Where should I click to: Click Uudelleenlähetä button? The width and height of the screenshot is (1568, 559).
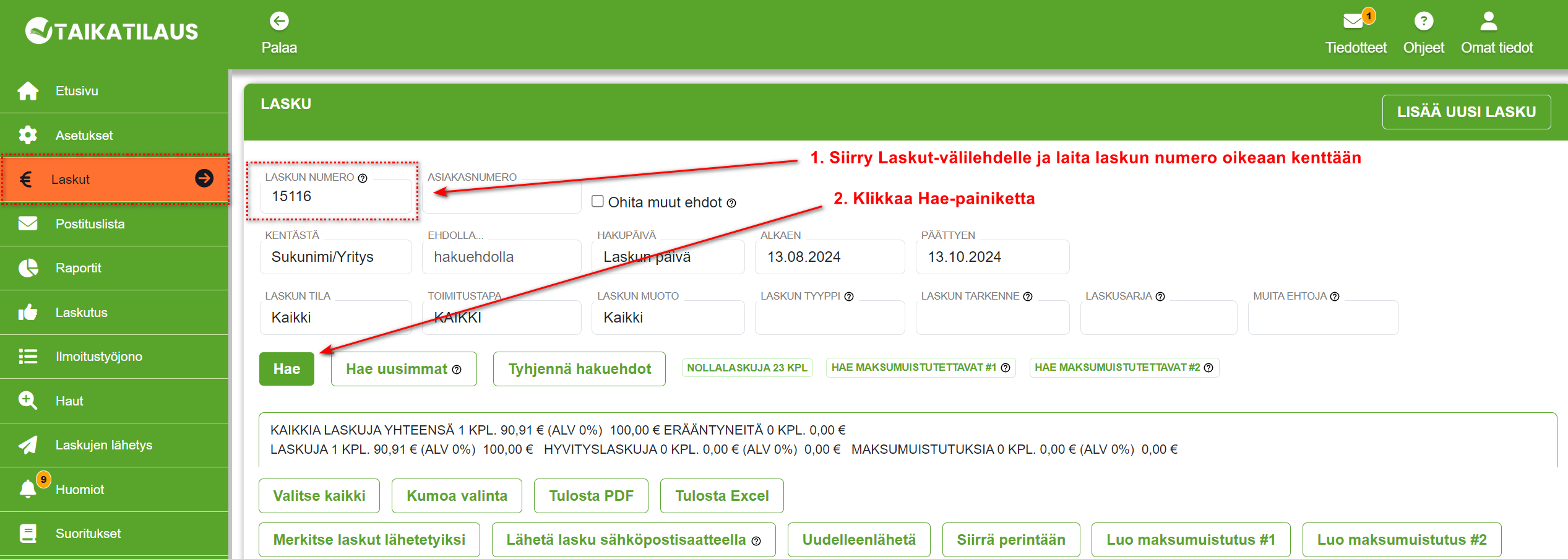pyautogui.click(x=859, y=540)
